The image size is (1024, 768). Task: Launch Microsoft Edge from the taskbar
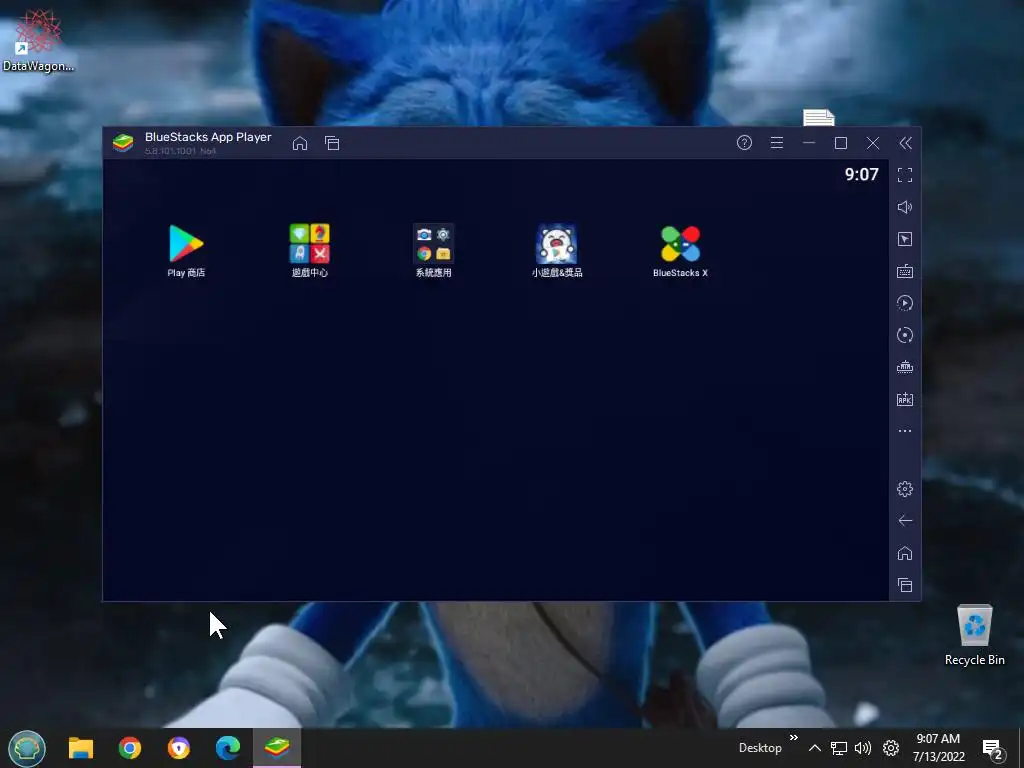coord(228,748)
